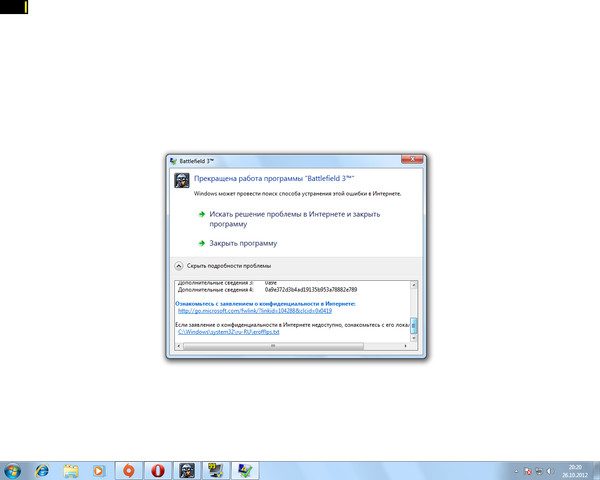600x480 pixels.
Task: Open the Windows Start menu
Action: [13, 470]
